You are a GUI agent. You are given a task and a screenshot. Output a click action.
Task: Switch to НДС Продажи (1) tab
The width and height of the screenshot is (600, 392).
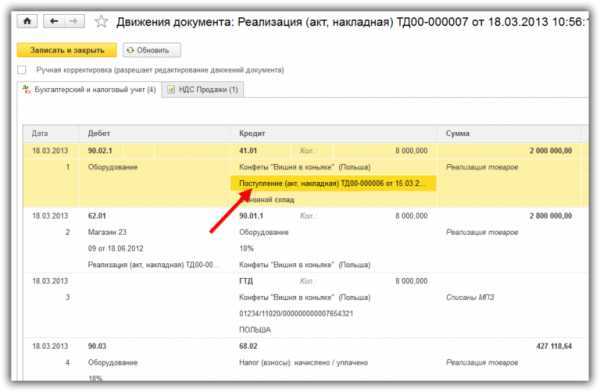coord(203,90)
